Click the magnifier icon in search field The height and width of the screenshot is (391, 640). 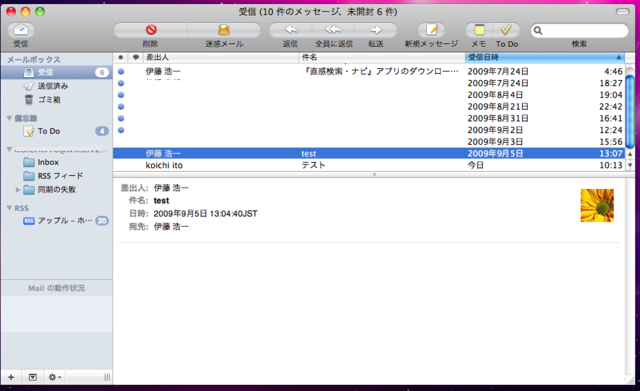pyautogui.click(x=538, y=31)
